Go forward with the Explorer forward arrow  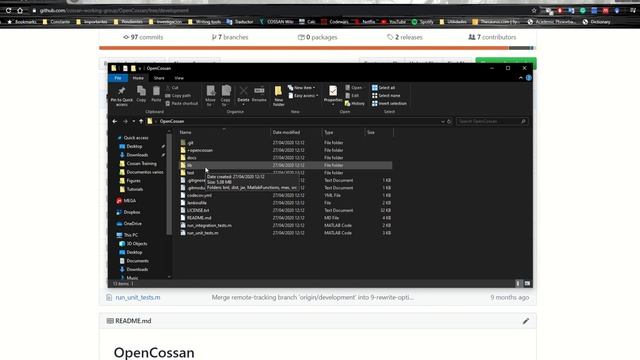tap(125, 121)
